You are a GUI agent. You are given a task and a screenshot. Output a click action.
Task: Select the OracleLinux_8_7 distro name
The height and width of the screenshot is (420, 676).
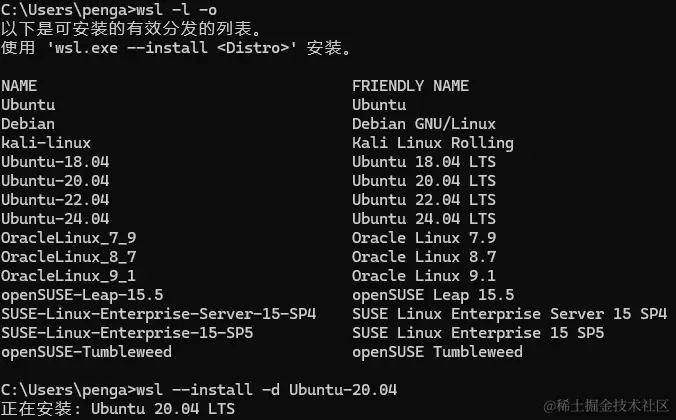point(68,257)
